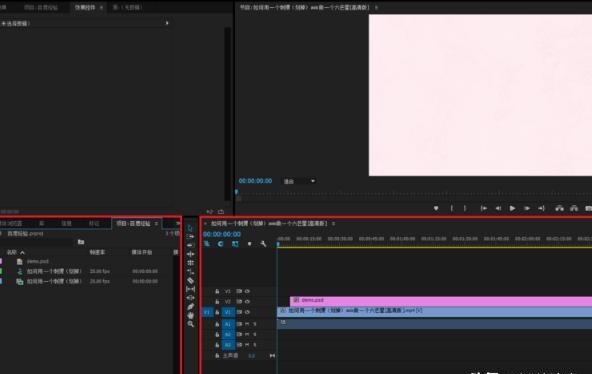Viewport: 592px width, 374px height.
Task: Click the master track end-arrow icon
Action: click(x=272, y=356)
